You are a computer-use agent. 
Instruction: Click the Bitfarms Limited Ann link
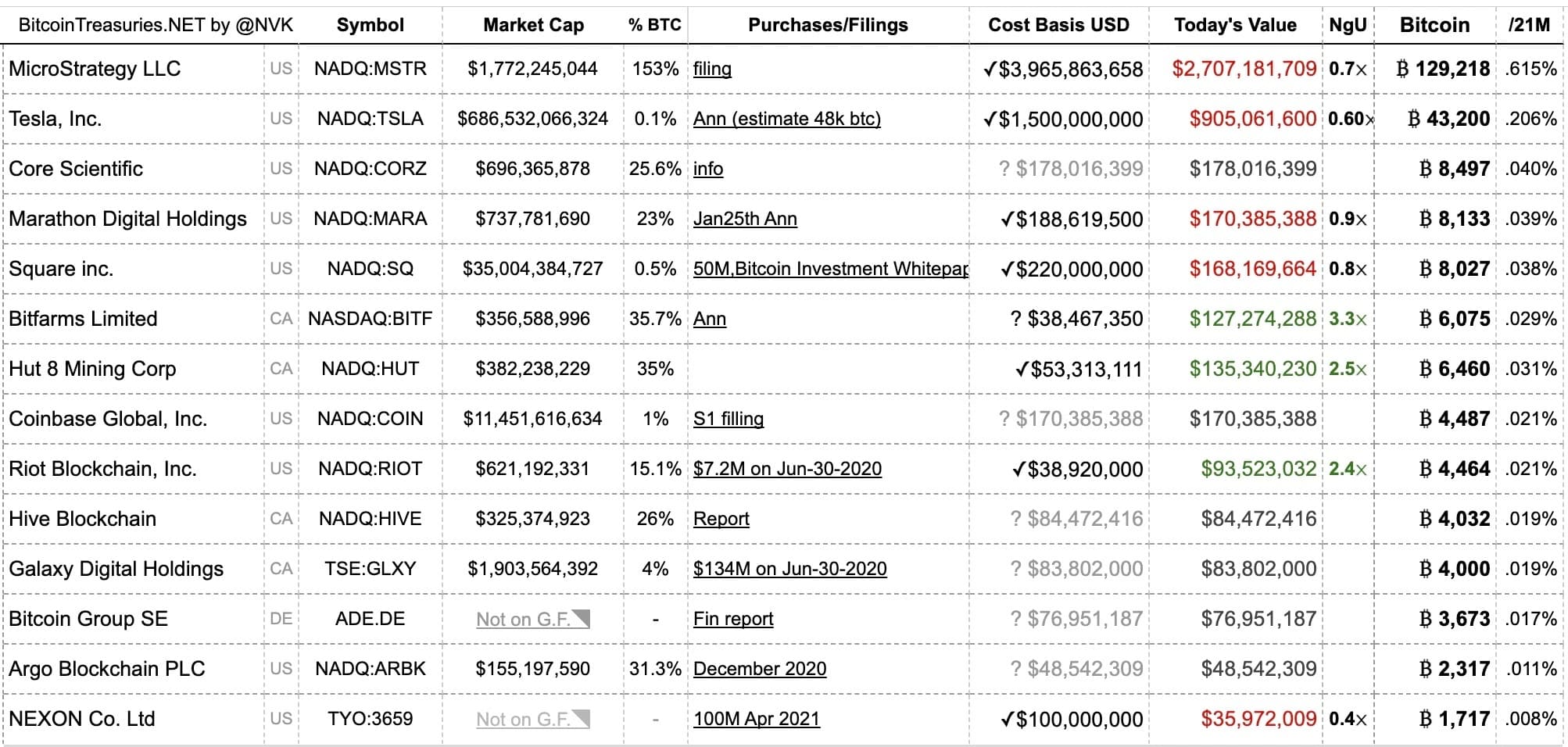709,319
